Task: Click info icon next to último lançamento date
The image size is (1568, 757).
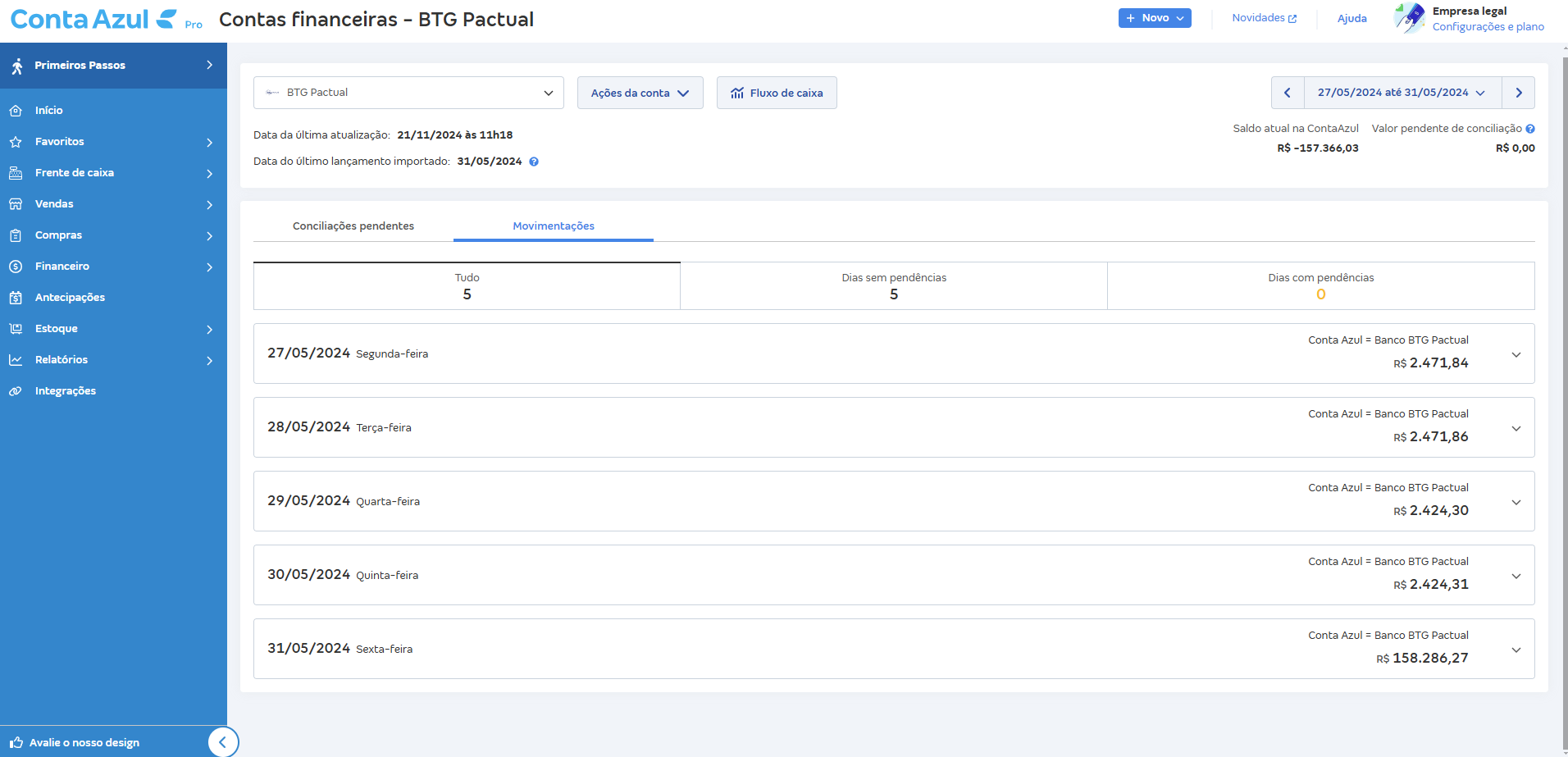Action: pos(534,162)
